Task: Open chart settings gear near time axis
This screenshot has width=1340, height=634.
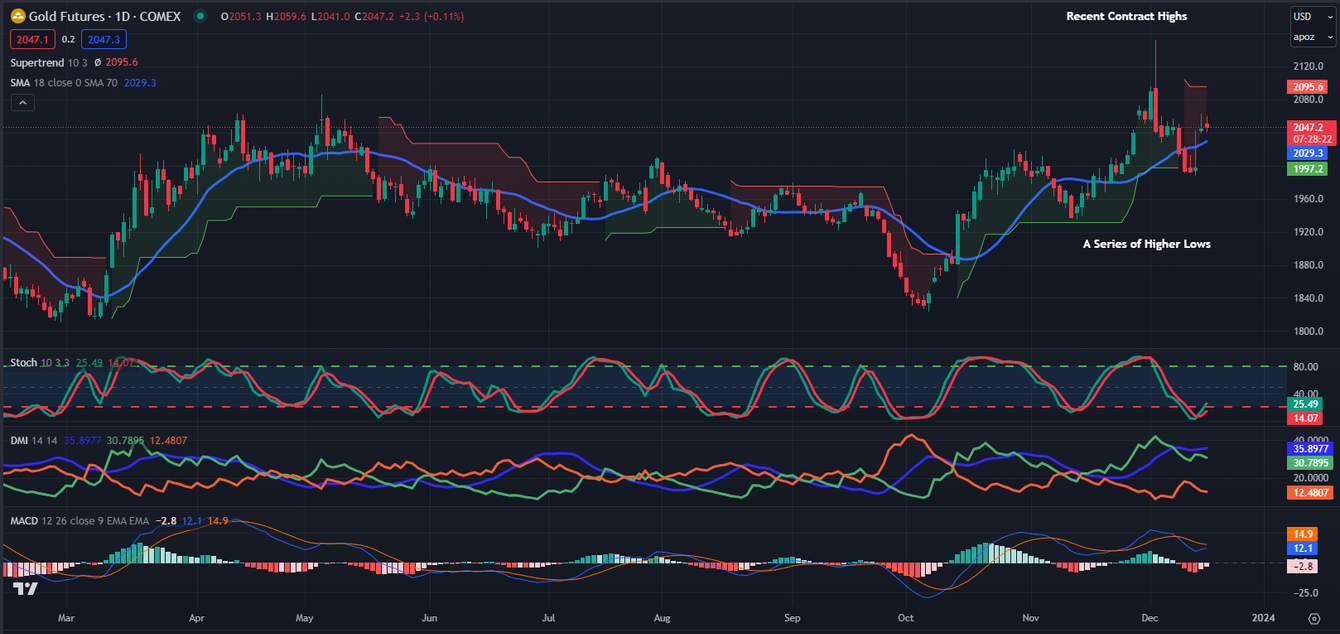Action: (1313, 619)
